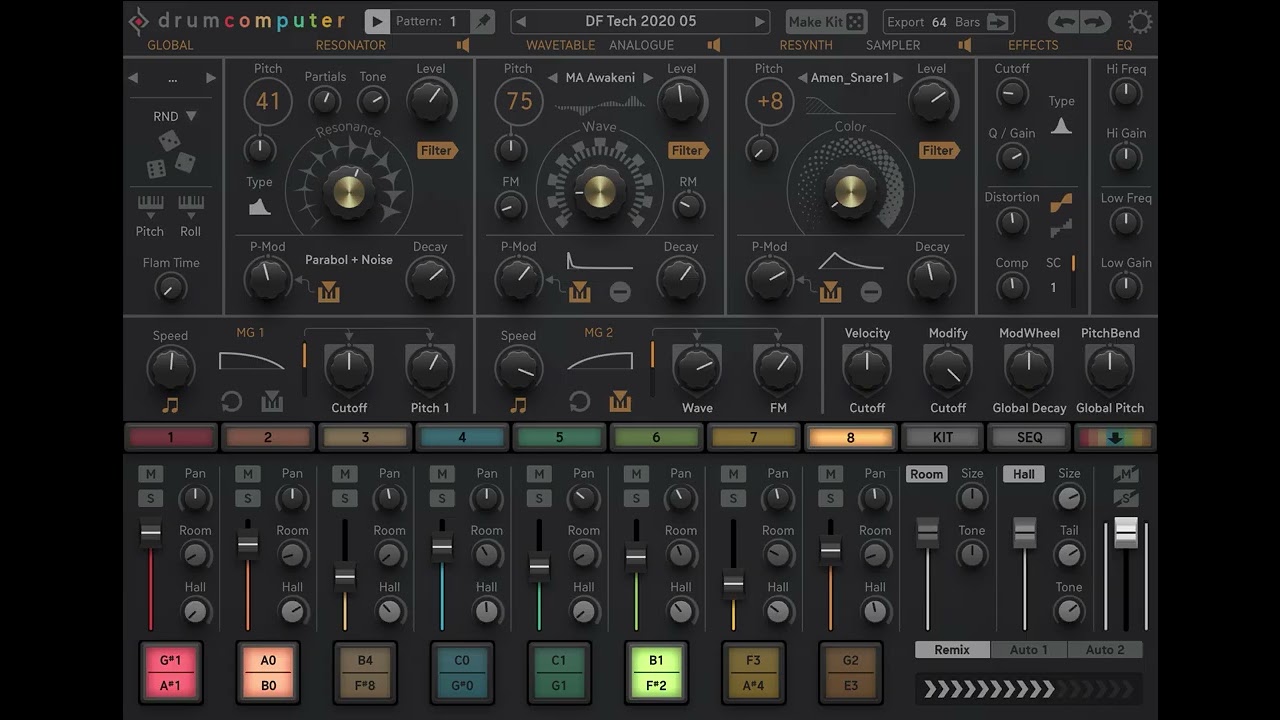The height and width of the screenshot is (720, 1280).
Task: Open the settings gear icon
Action: (x=1139, y=22)
